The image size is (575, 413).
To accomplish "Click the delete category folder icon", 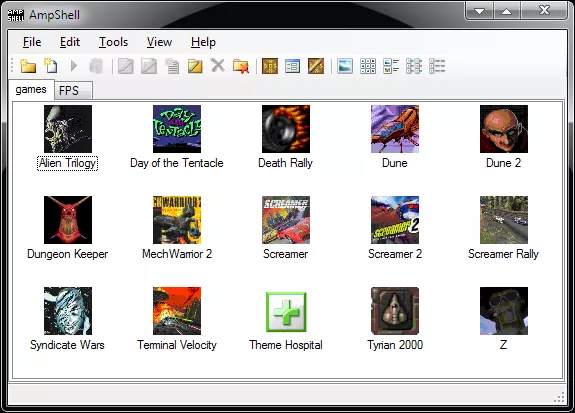I will [x=241, y=66].
